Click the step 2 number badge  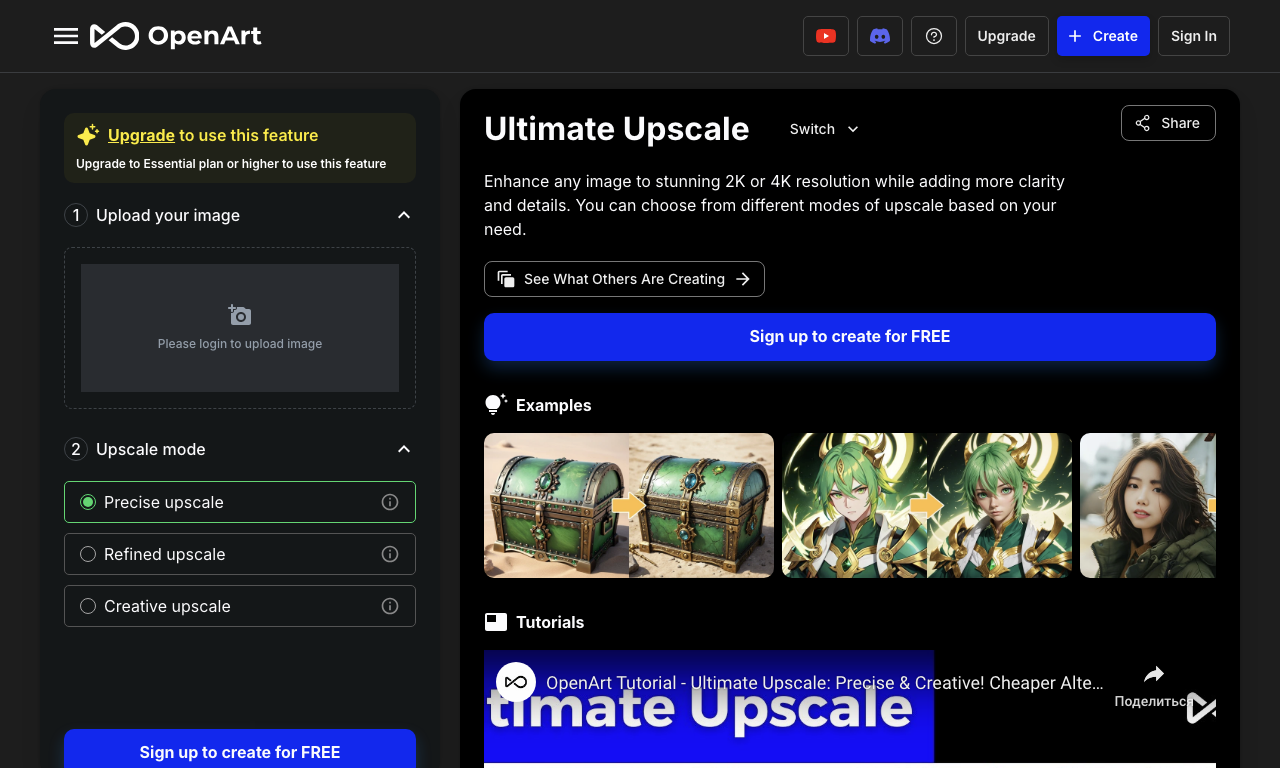(x=76, y=449)
